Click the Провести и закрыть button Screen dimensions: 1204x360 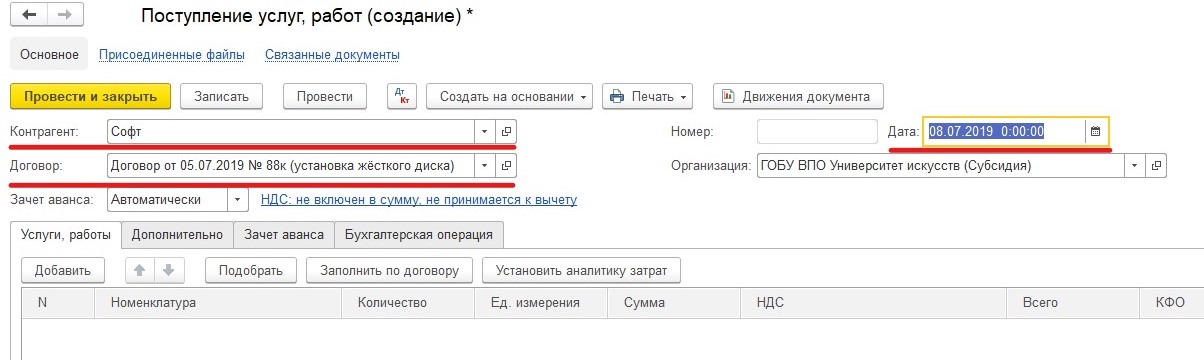tap(91, 97)
